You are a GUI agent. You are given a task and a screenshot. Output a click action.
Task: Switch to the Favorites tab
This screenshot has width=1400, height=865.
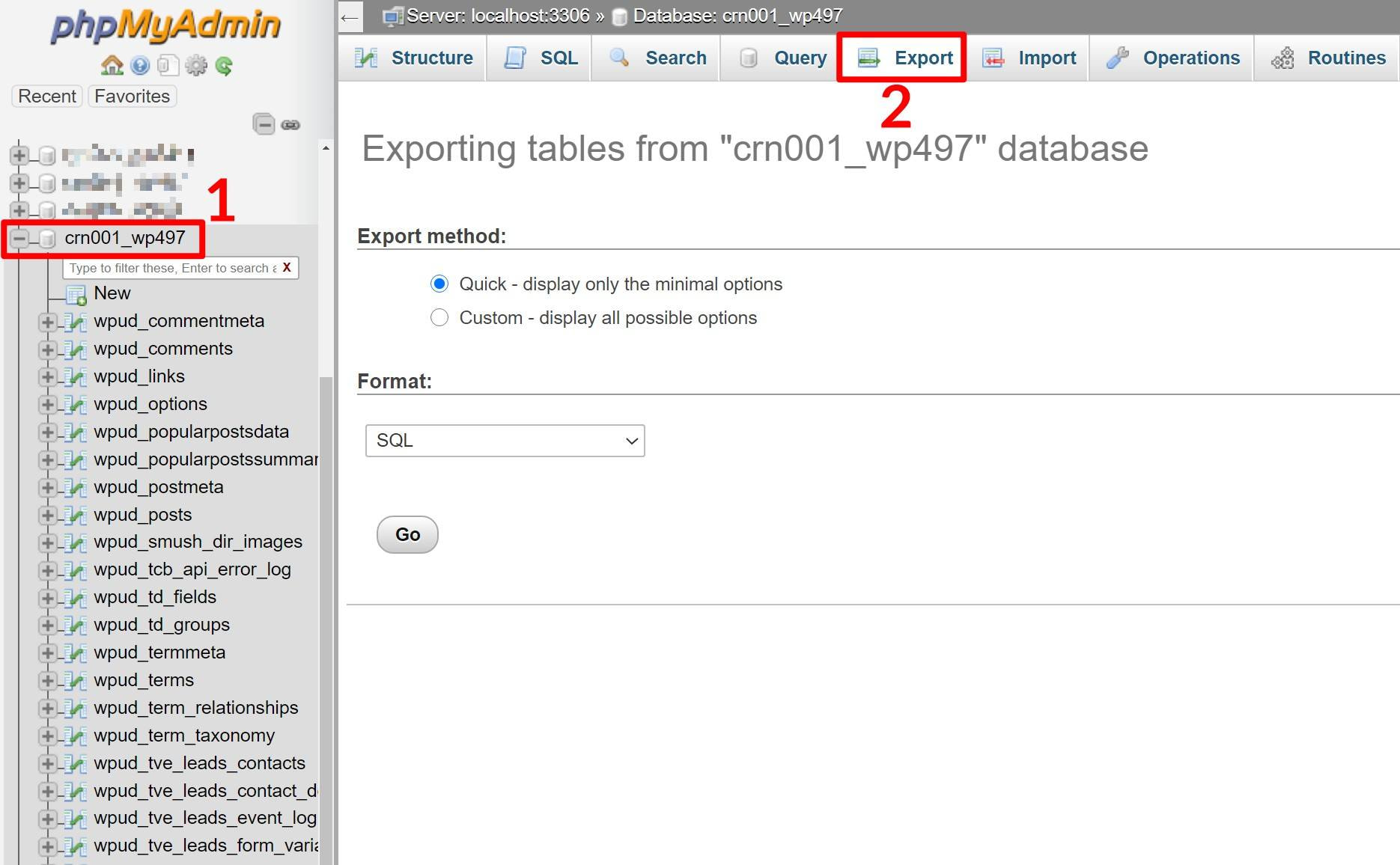(x=132, y=96)
